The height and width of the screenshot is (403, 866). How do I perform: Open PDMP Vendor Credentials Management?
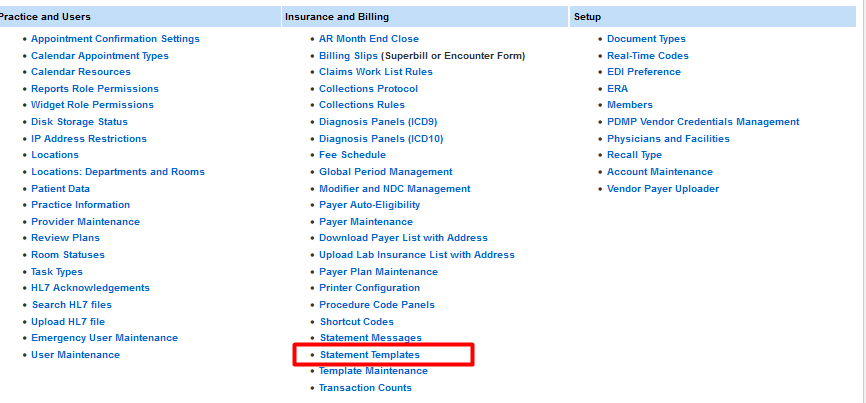click(x=703, y=122)
